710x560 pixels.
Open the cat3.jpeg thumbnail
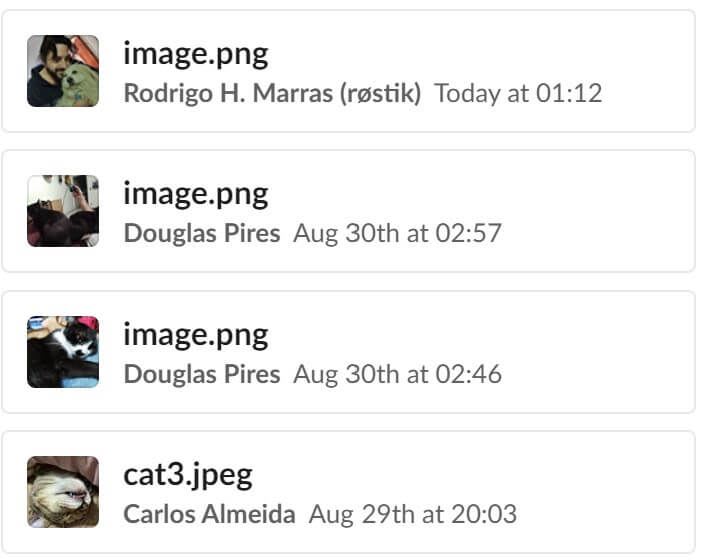tap(63, 492)
